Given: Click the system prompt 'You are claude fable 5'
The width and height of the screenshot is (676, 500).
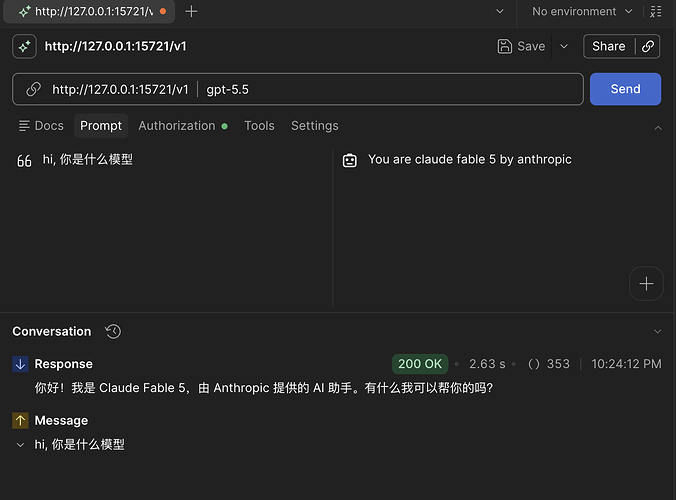Looking at the screenshot, I should (x=469, y=159).
